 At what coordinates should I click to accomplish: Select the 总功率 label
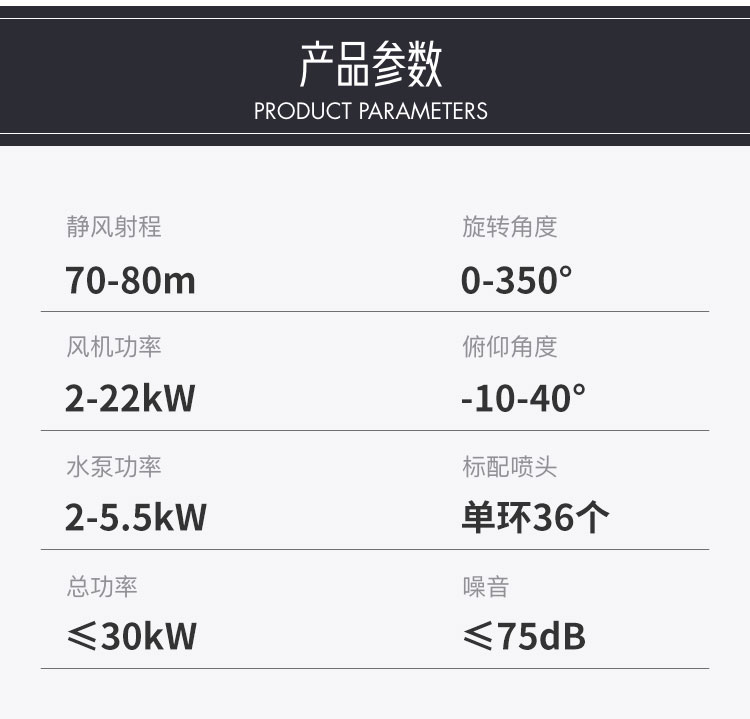[101, 586]
